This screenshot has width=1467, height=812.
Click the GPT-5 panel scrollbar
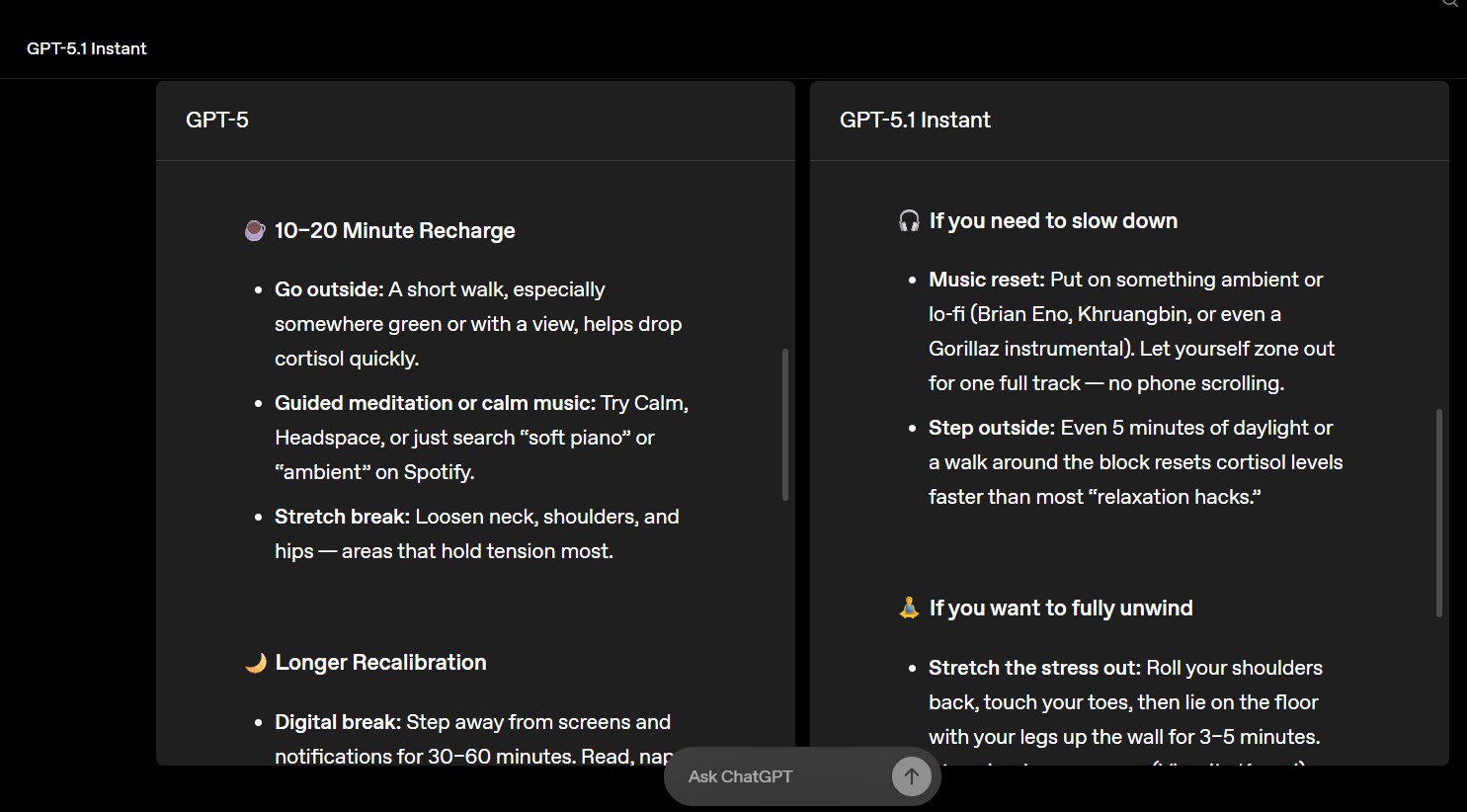[785, 425]
